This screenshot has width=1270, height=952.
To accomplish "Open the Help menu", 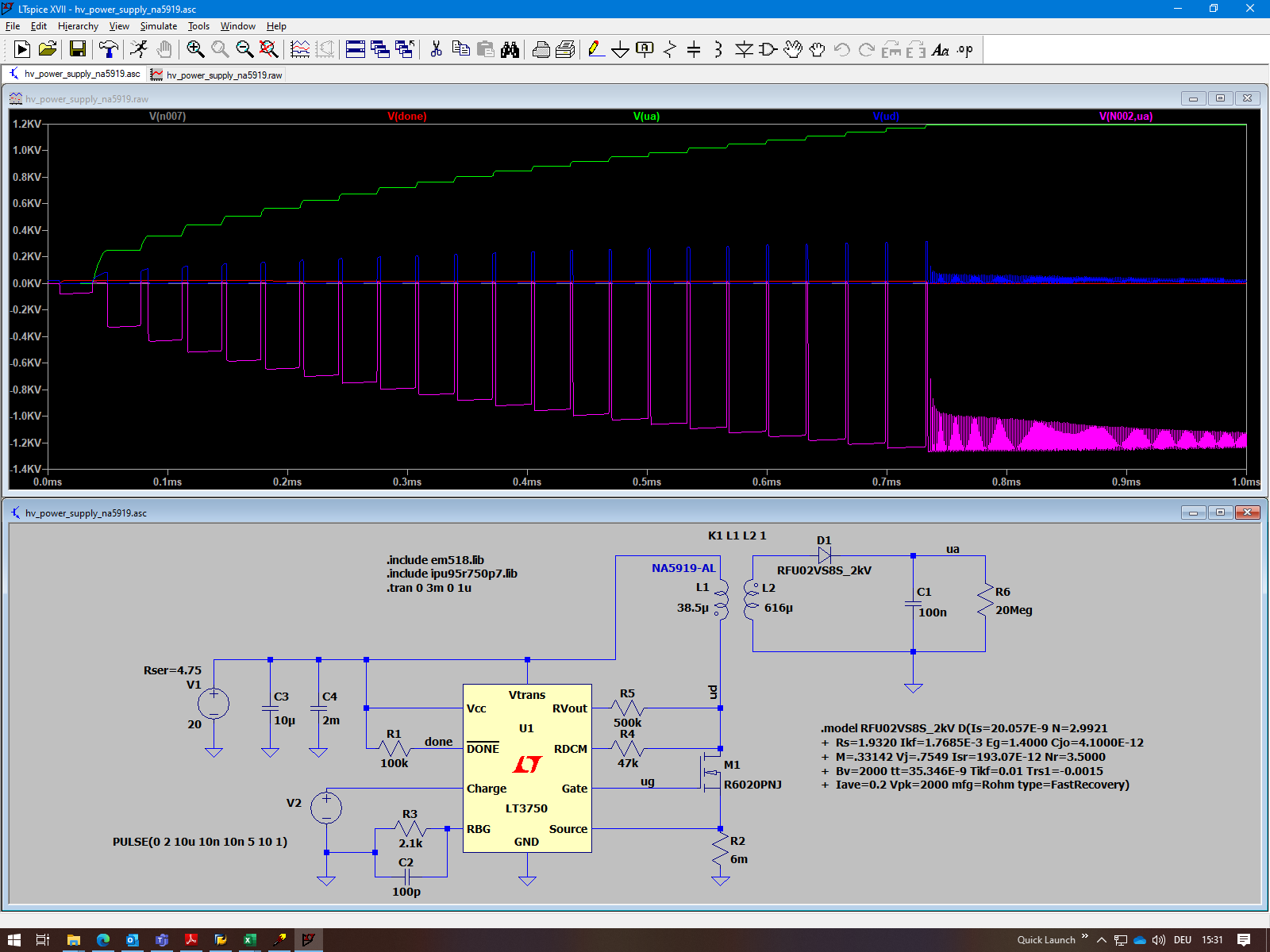I will (x=276, y=26).
